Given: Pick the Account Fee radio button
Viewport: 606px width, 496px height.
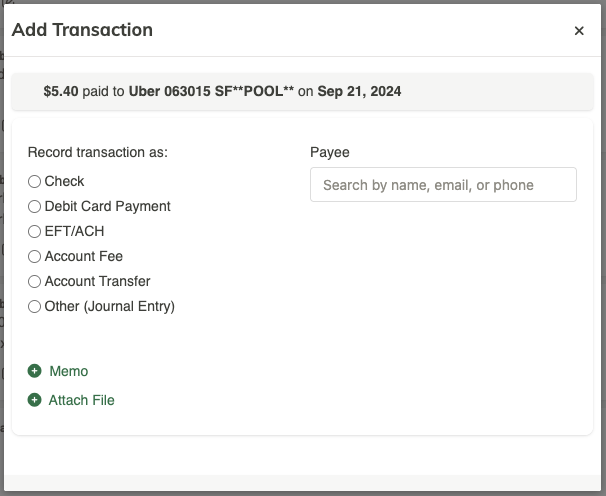Looking at the screenshot, I should (34, 256).
